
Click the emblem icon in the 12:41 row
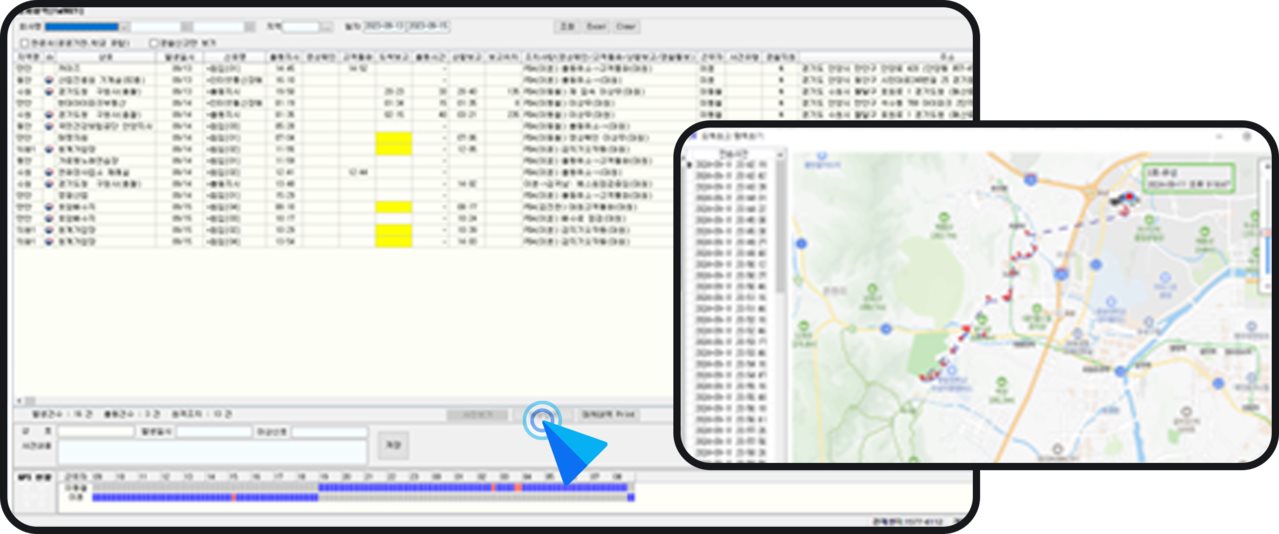(x=48, y=172)
